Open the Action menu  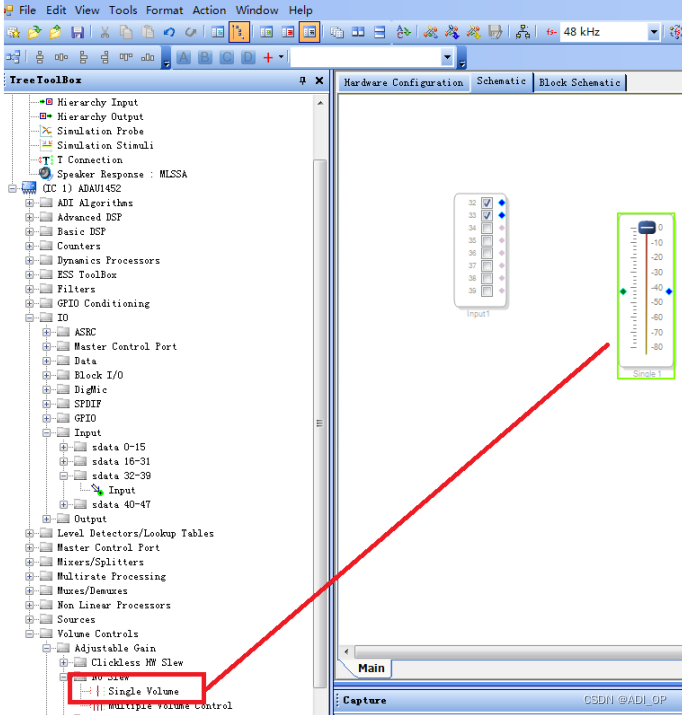(209, 10)
